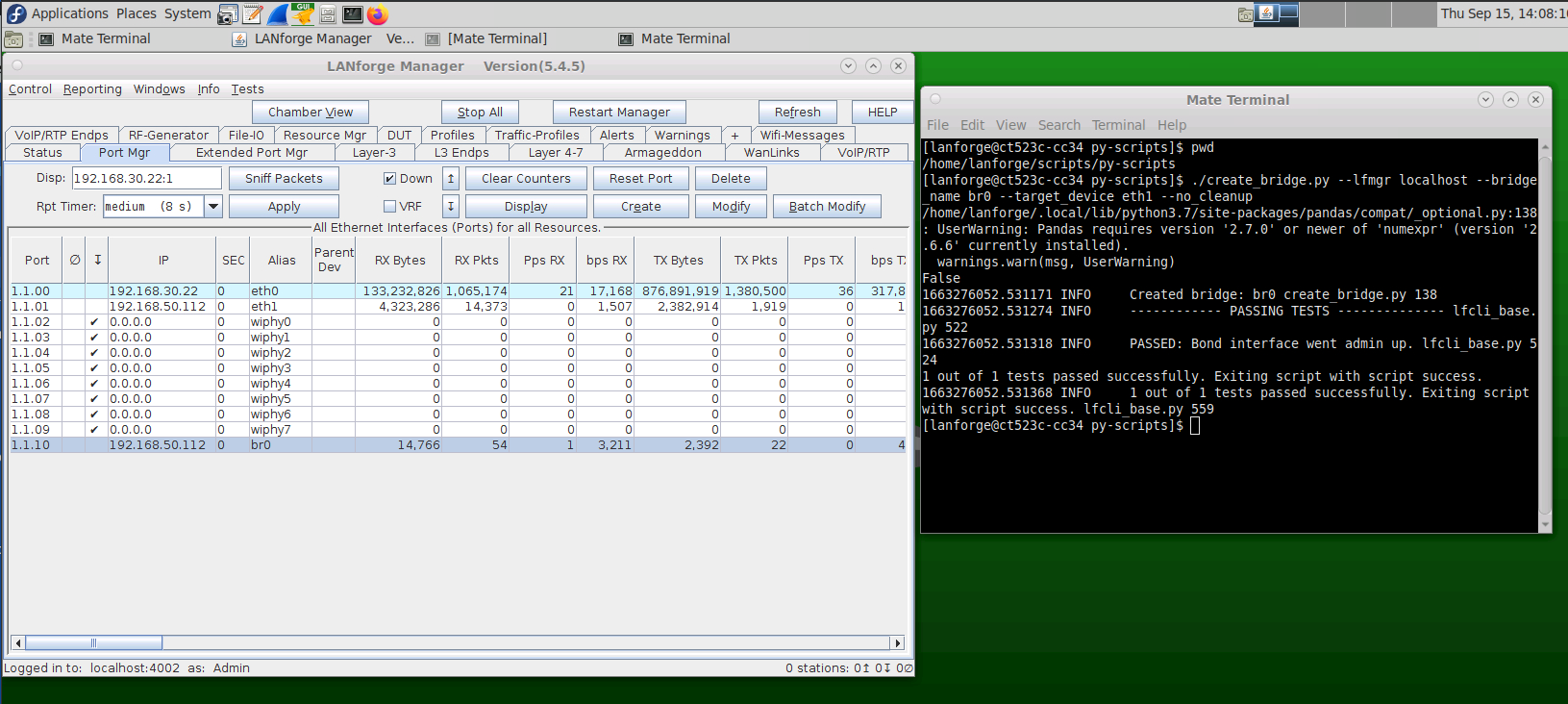Open the Search menu in Mate Terminal
Viewport: 1568px width, 704px height.
(x=1058, y=125)
